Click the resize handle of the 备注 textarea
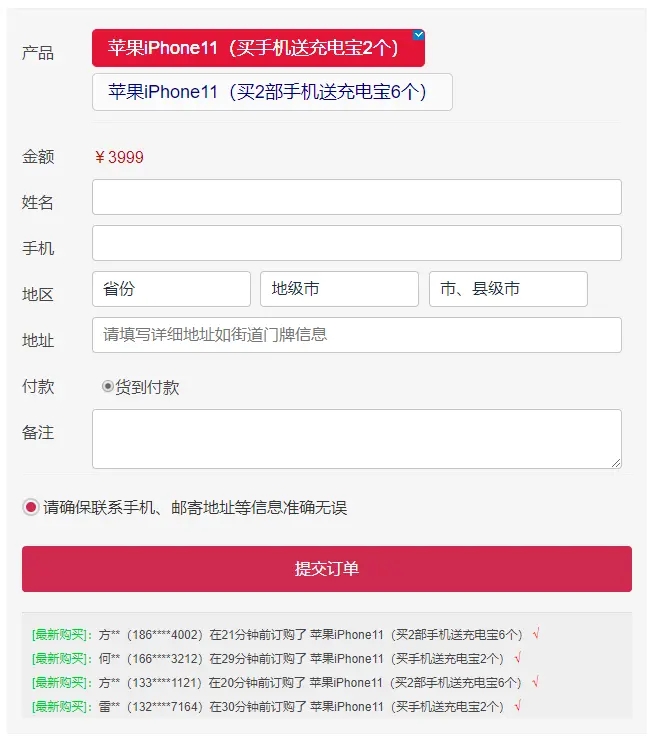The height and width of the screenshot is (743, 654). point(615,462)
